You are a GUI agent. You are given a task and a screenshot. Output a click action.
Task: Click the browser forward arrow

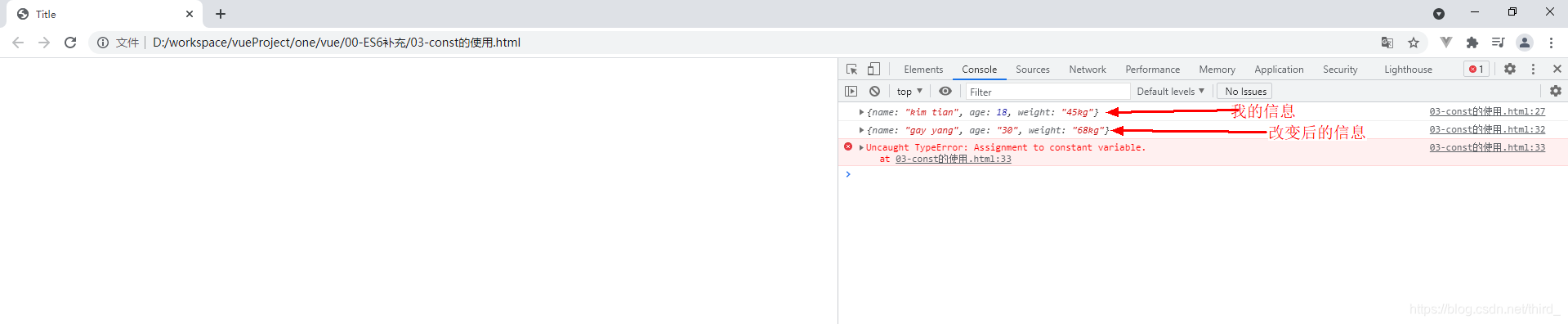click(44, 43)
